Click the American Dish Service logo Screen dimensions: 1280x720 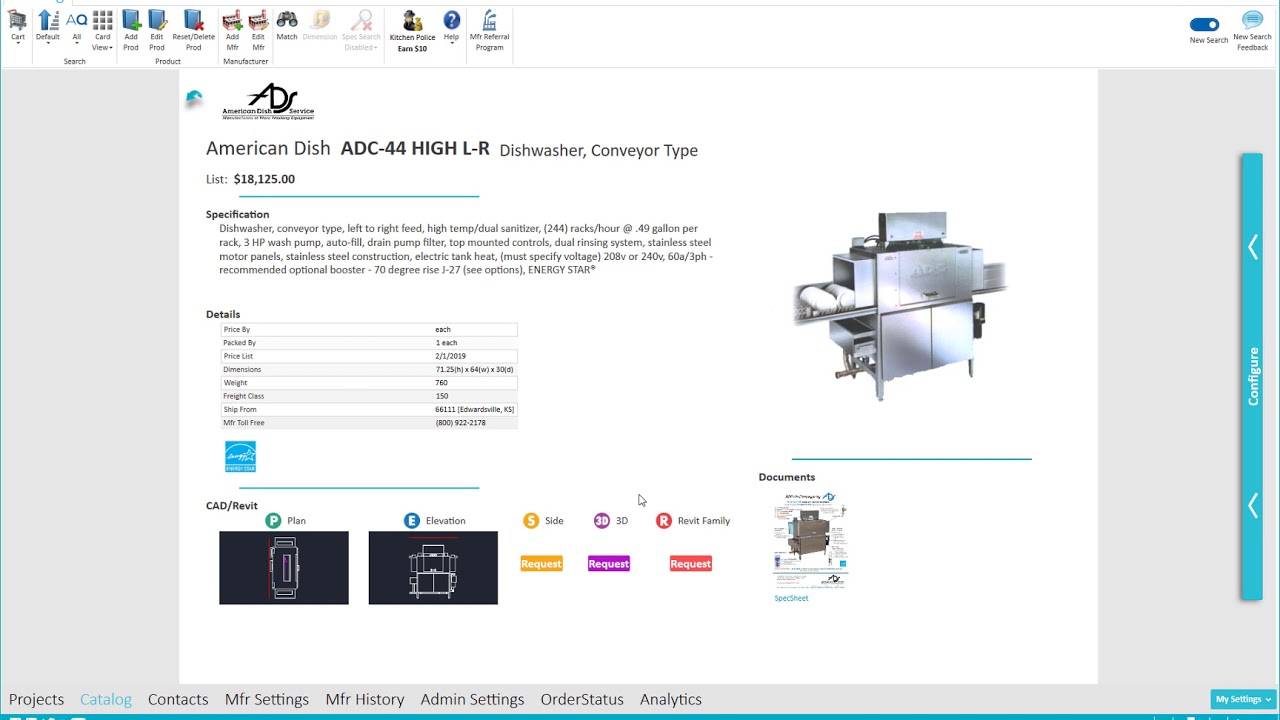268,102
